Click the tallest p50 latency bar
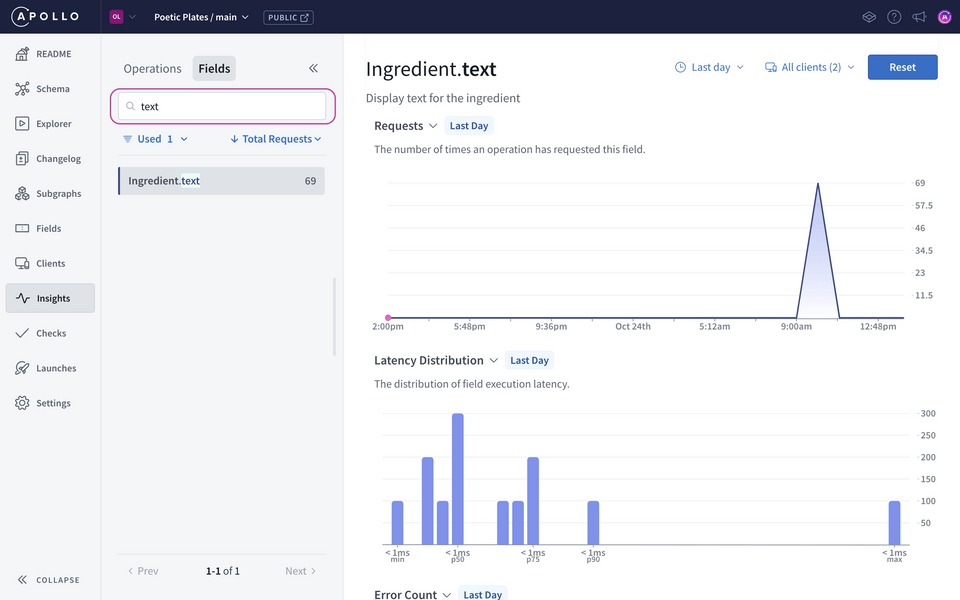 (x=458, y=479)
